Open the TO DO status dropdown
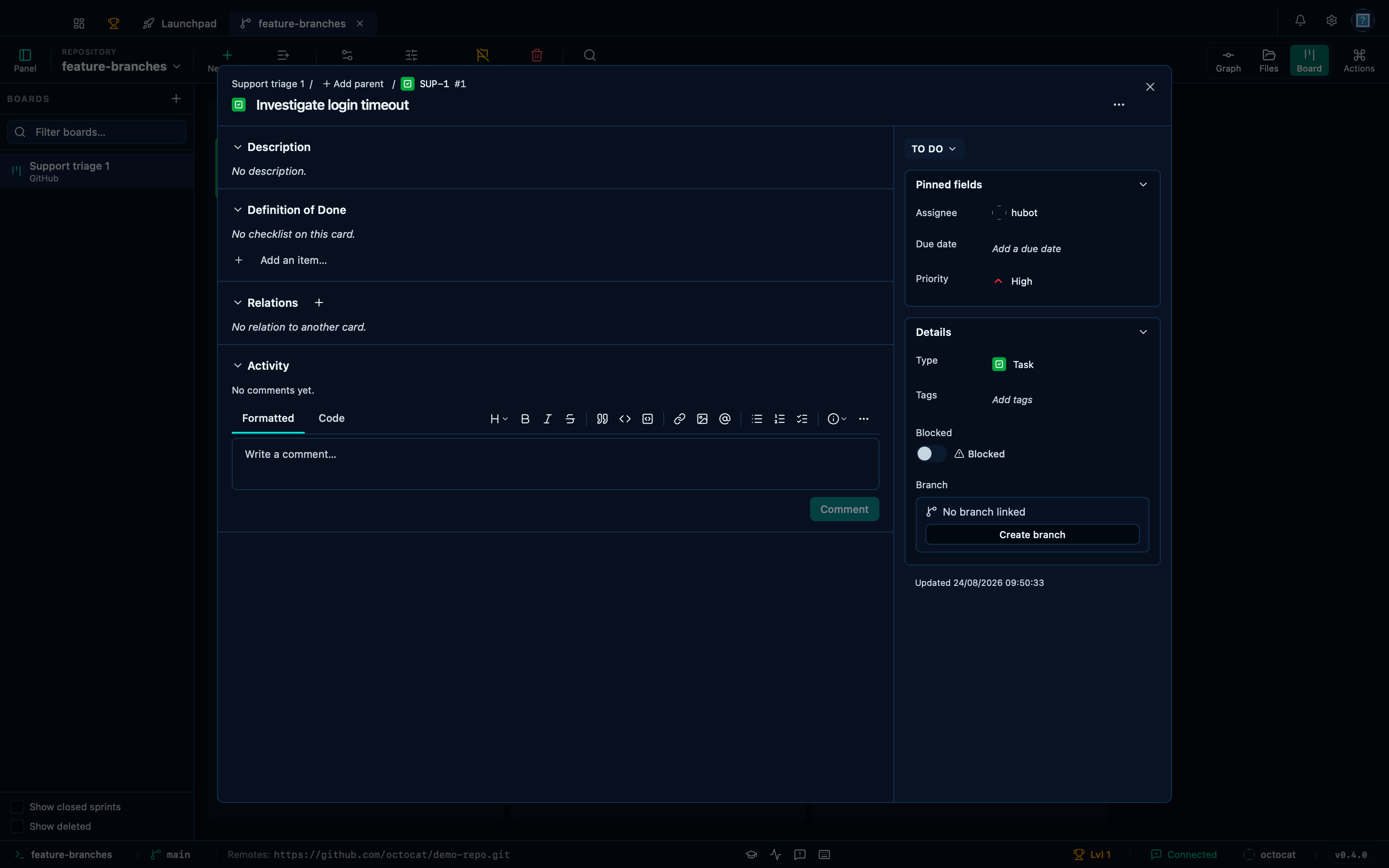1389x868 pixels. [x=934, y=149]
